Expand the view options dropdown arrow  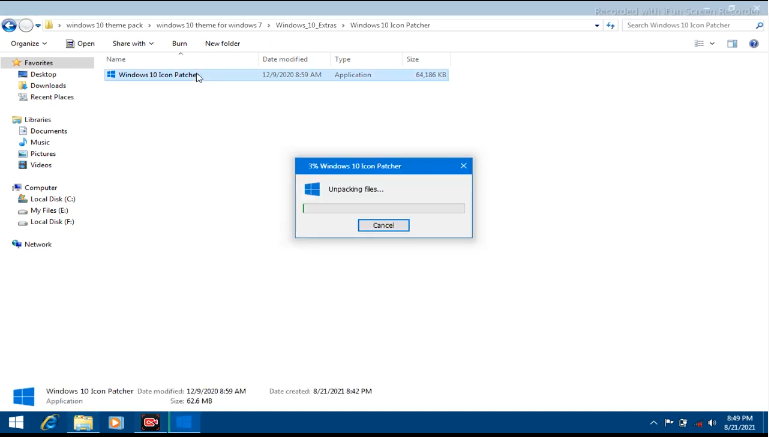(x=712, y=44)
